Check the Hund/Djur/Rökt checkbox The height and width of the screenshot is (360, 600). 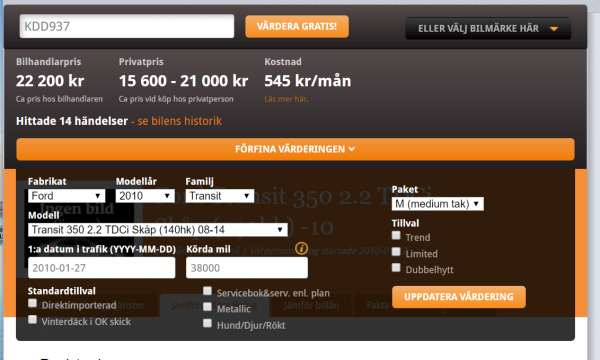click(x=207, y=323)
